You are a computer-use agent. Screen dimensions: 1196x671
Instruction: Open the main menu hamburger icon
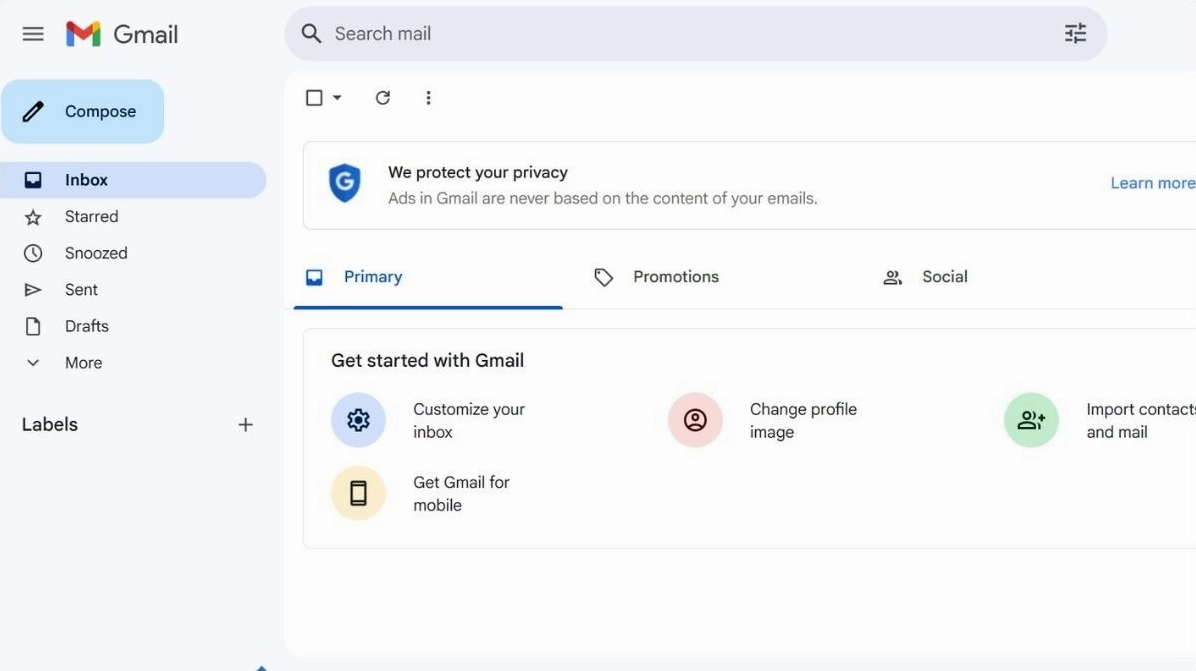tap(32, 33)
